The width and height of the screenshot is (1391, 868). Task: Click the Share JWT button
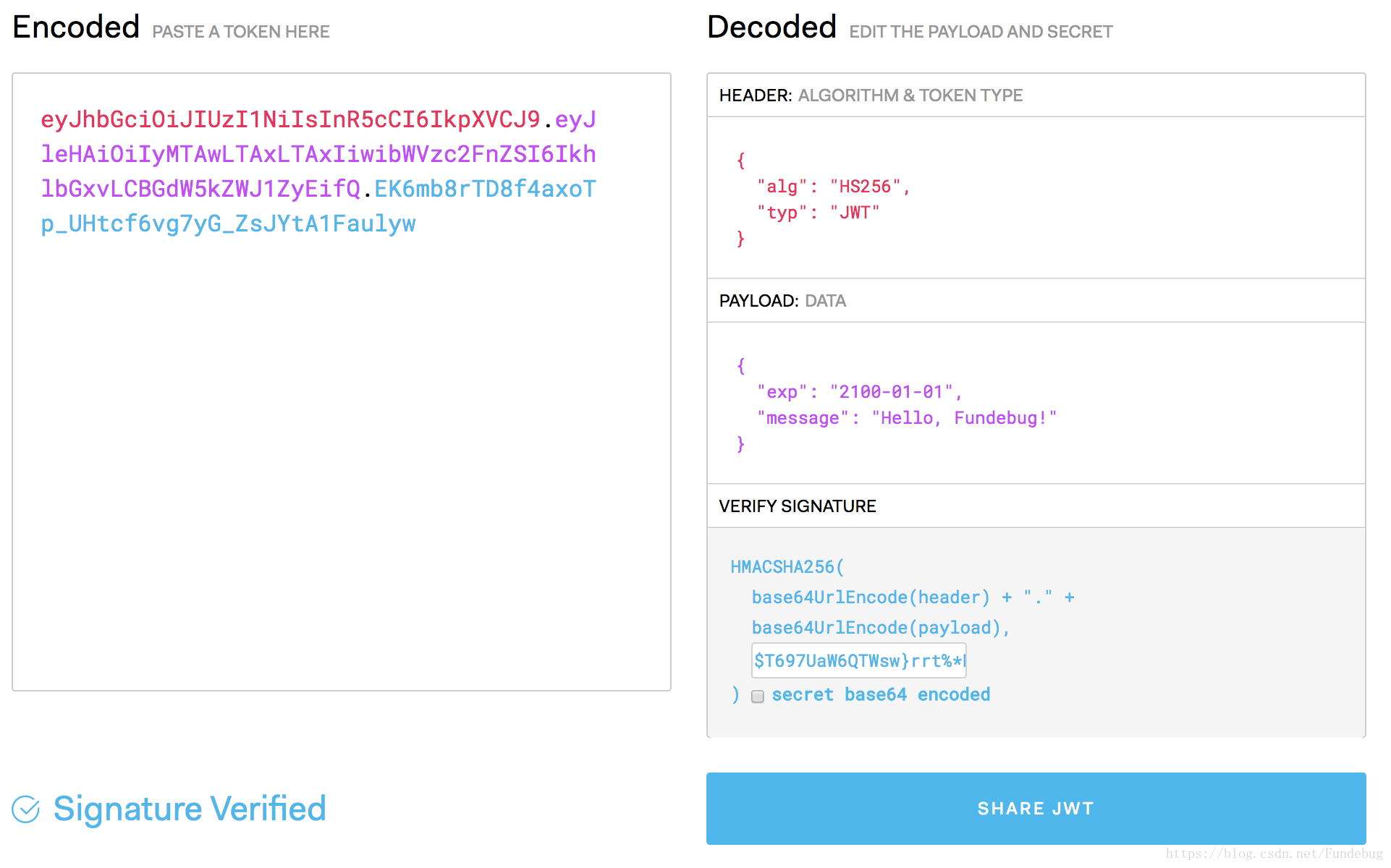pyautogui.click(x=1035, y=808)
